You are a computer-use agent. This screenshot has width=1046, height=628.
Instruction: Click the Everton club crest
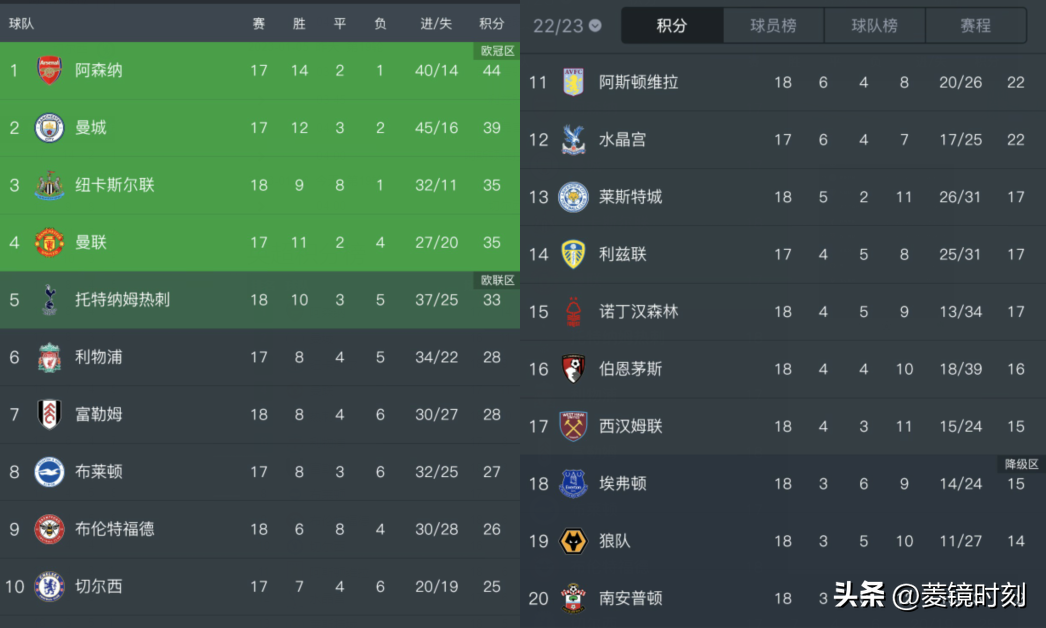(x=573, y=484)
